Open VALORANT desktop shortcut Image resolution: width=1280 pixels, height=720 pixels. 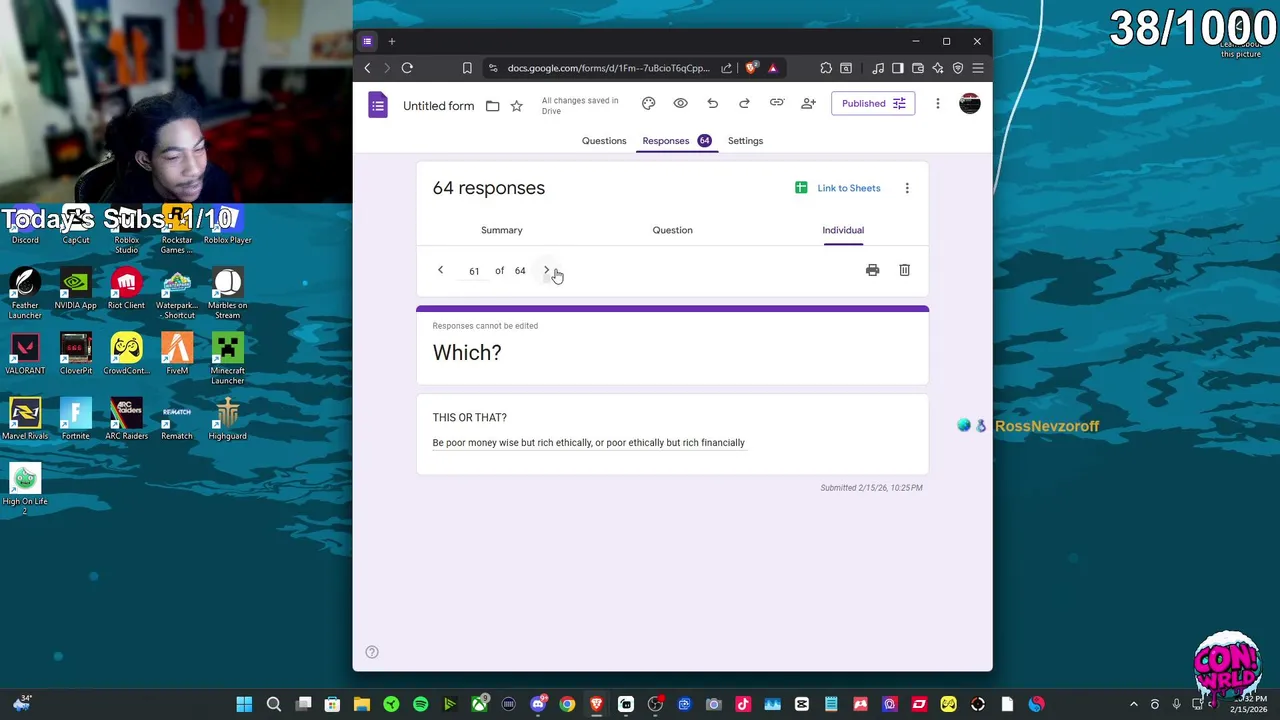(25, 353)
